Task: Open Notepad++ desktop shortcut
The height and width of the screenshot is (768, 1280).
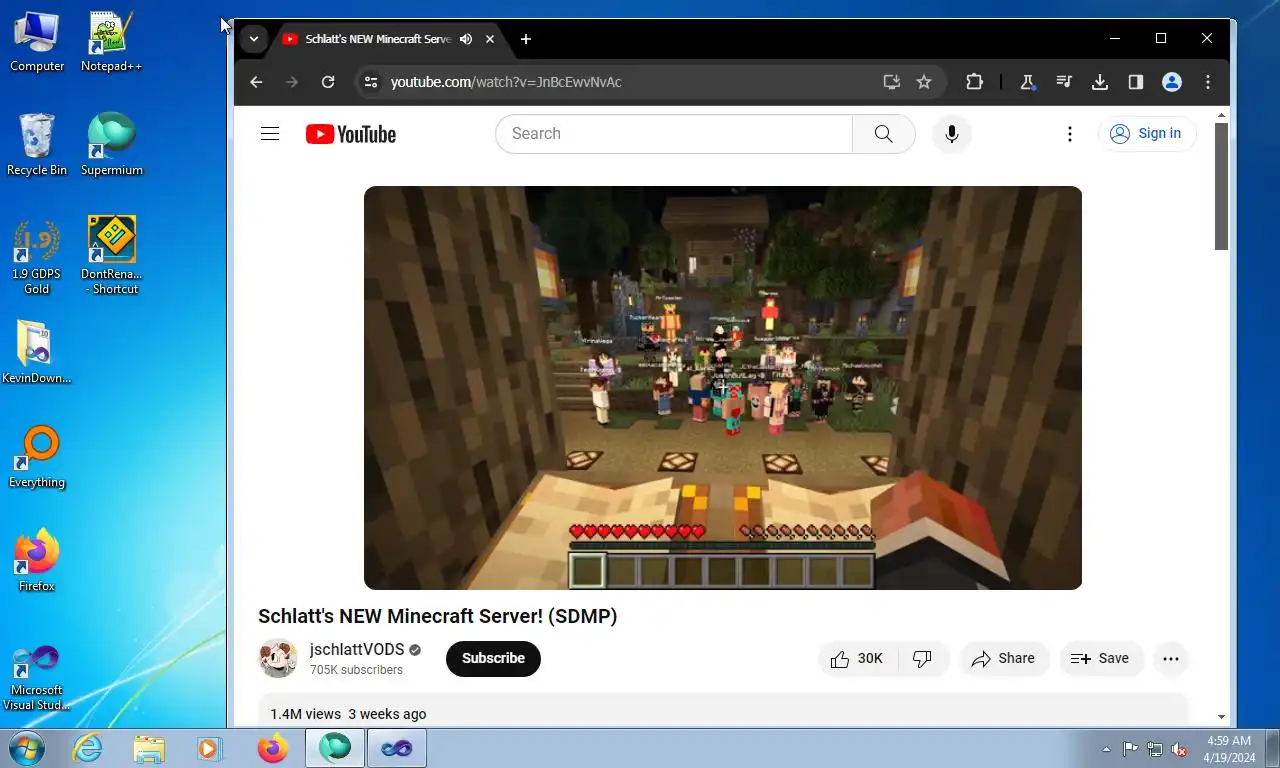Action: 111,42
